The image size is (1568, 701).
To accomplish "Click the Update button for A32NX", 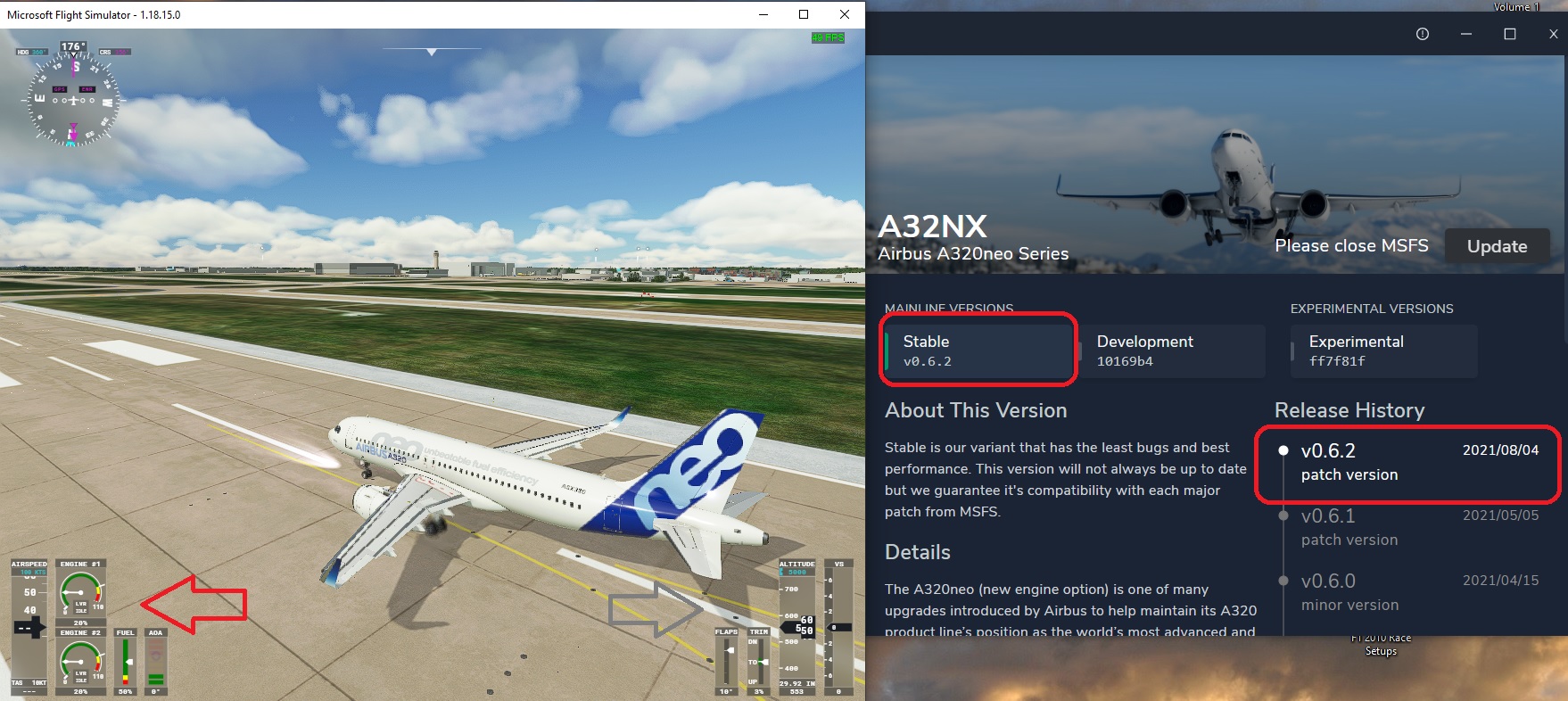I will 1497,246.
